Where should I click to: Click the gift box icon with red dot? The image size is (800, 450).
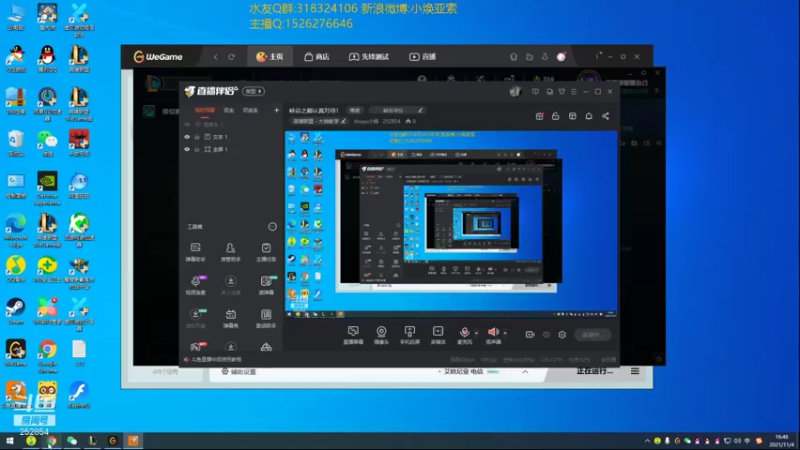[x=539, y=116]
